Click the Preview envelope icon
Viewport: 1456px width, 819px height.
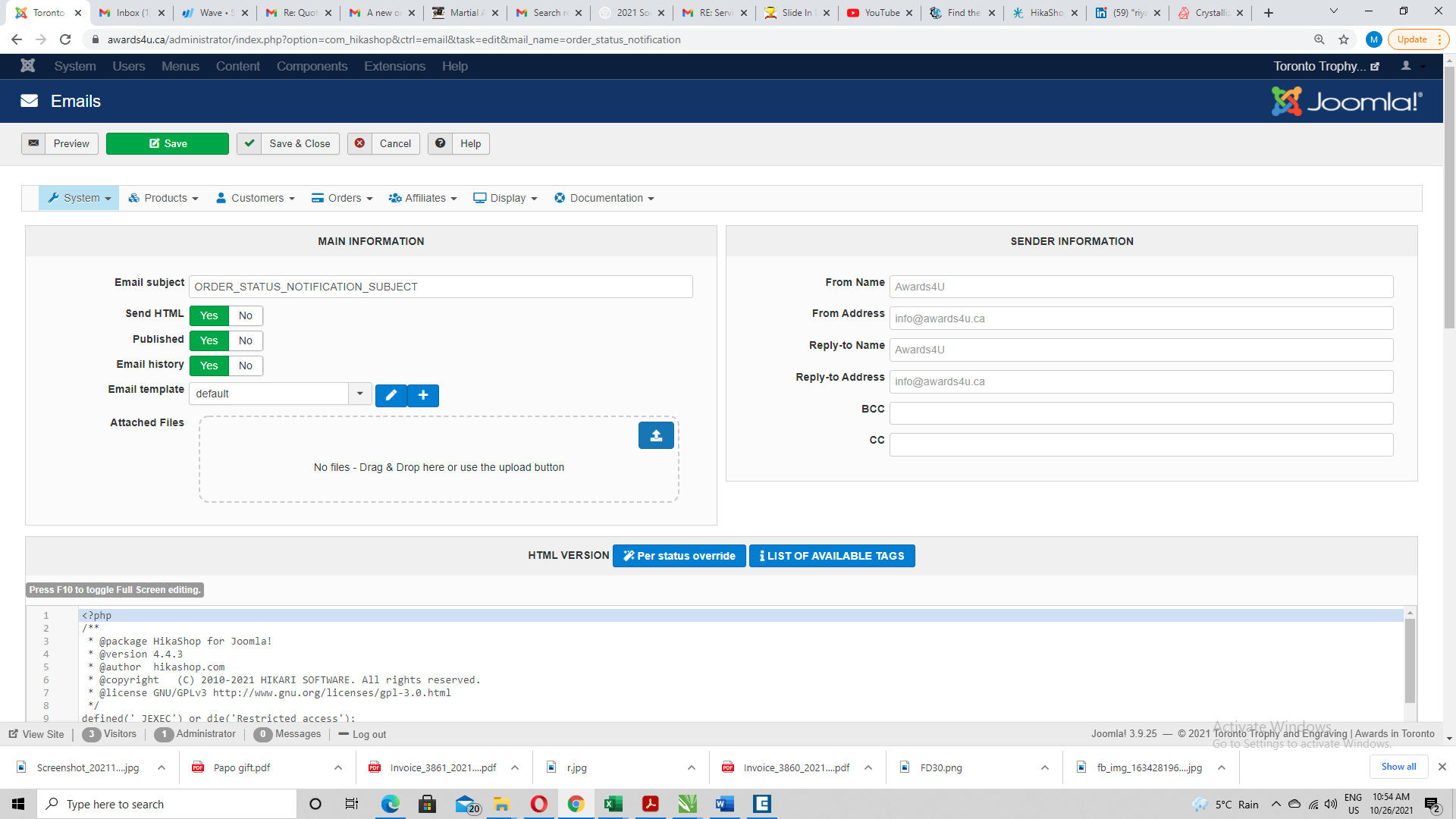pos(33,143)
